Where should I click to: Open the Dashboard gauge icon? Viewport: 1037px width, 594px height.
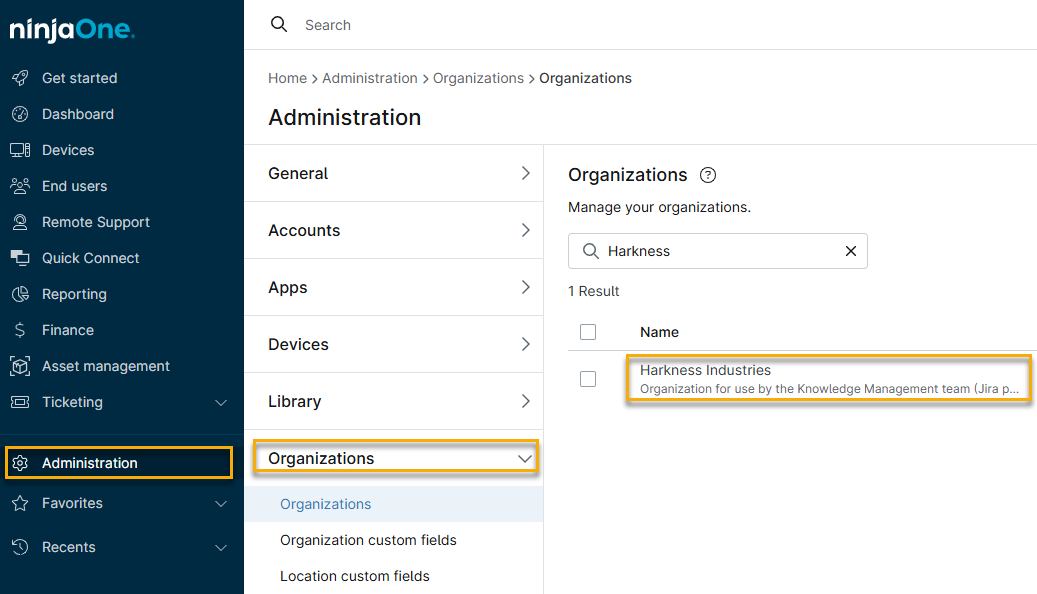pyautogui.click(x=20, y=114)
